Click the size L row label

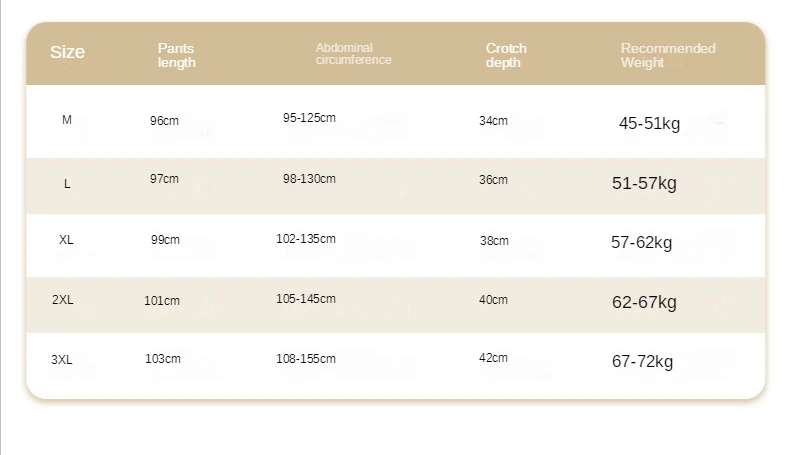[67, 184]
